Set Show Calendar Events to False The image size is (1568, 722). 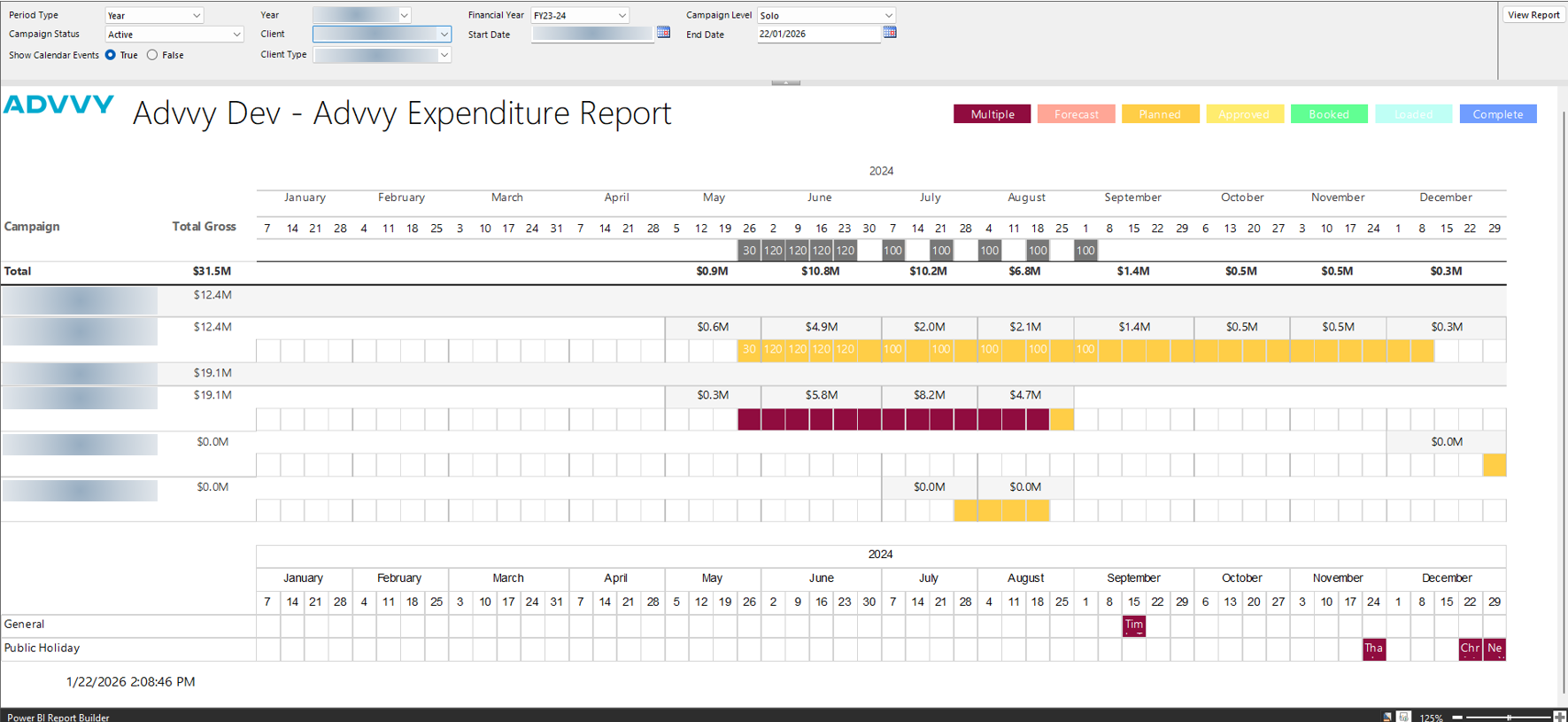tap(152, 55)
